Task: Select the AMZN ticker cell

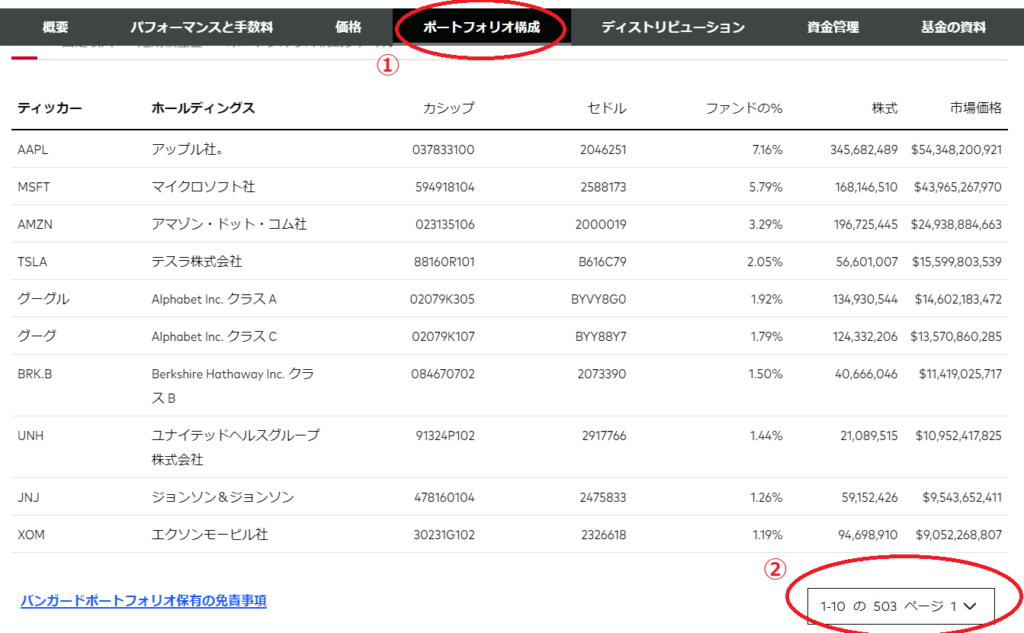Action: click(35, 224)
